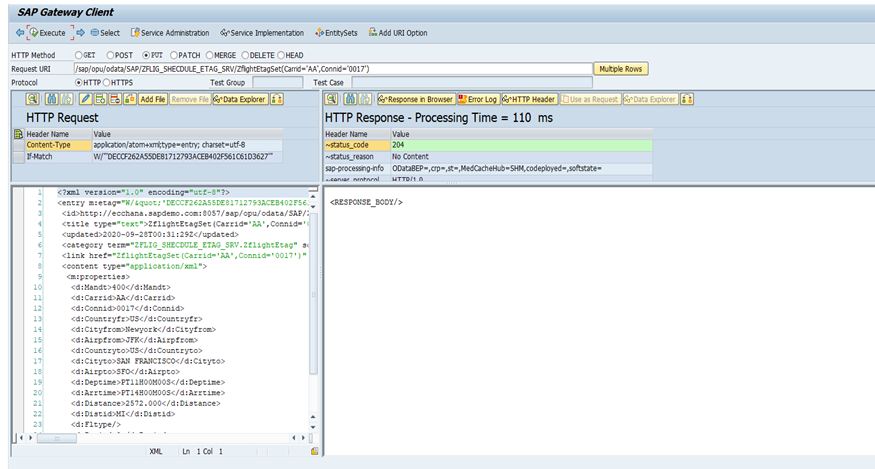Image resolution: width=875 pixels, height=469 pixels.
Task: Click the delete header row icon
Action: [115, 99]
